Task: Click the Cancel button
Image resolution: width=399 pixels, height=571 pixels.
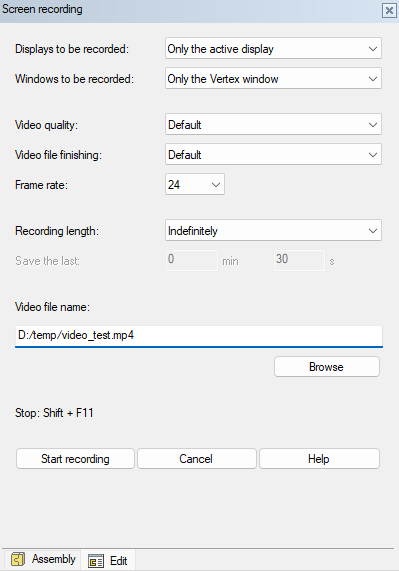Action: click(197, 458)
